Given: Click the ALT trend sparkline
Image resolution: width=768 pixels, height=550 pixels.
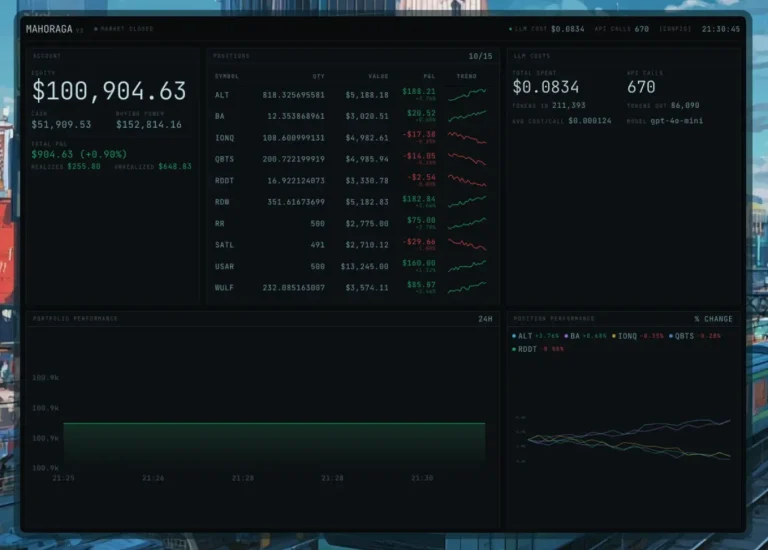Looking at the screenshot, I should [x=467, y=95].
